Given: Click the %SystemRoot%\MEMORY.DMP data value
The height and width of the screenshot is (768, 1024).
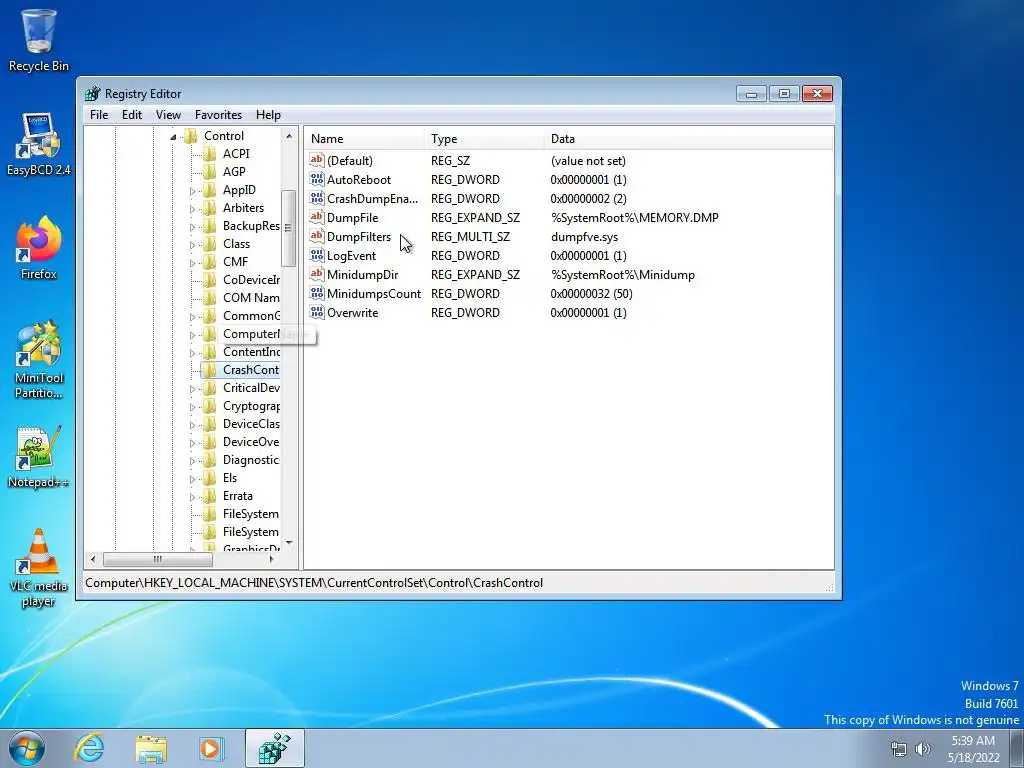Looking at the screenshot, I should [x=635, y=217].
